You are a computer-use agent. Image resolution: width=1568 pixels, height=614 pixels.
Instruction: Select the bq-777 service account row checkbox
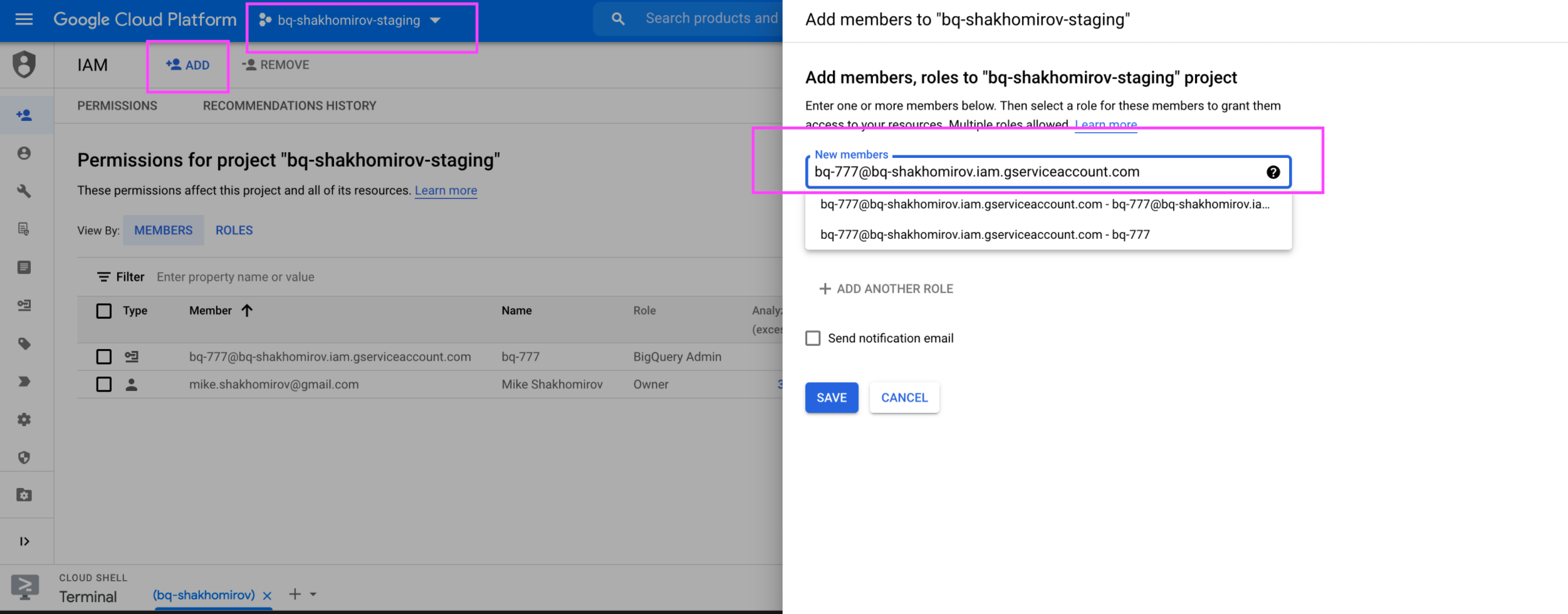pyautogui.click(x=104, y=357)
